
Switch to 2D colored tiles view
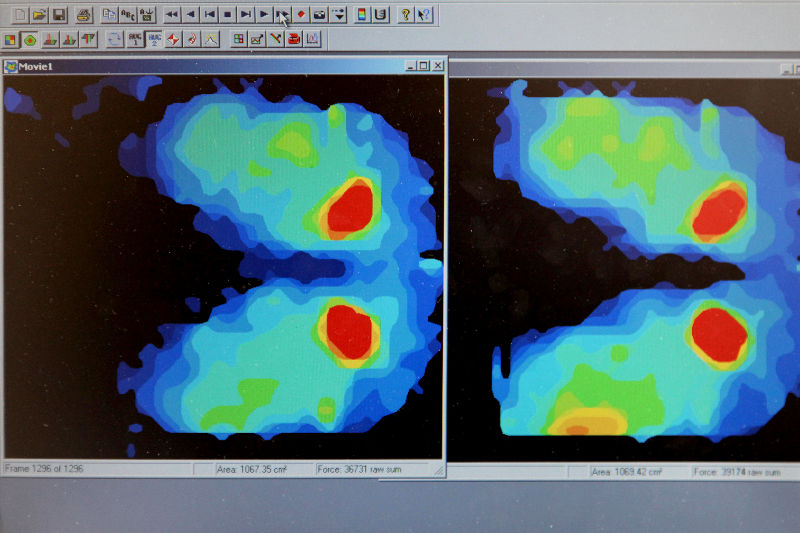[10, 40]
